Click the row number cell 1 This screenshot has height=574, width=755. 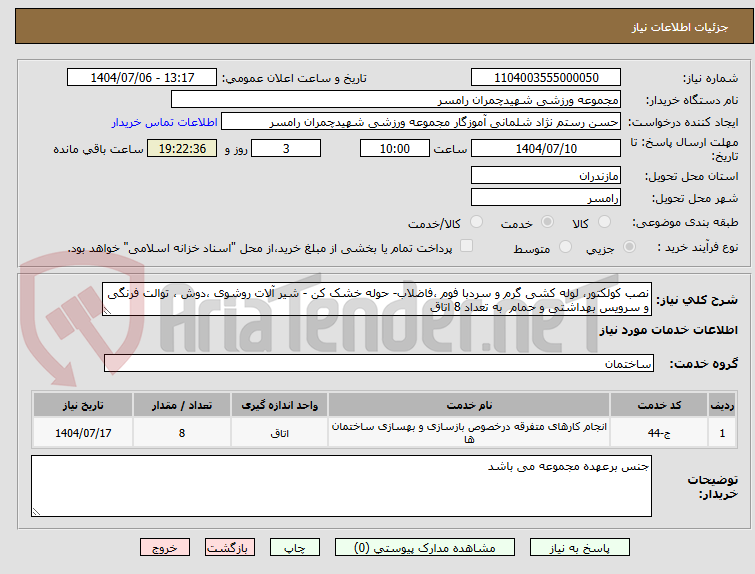pyautogui.click(x=722, y=433)
